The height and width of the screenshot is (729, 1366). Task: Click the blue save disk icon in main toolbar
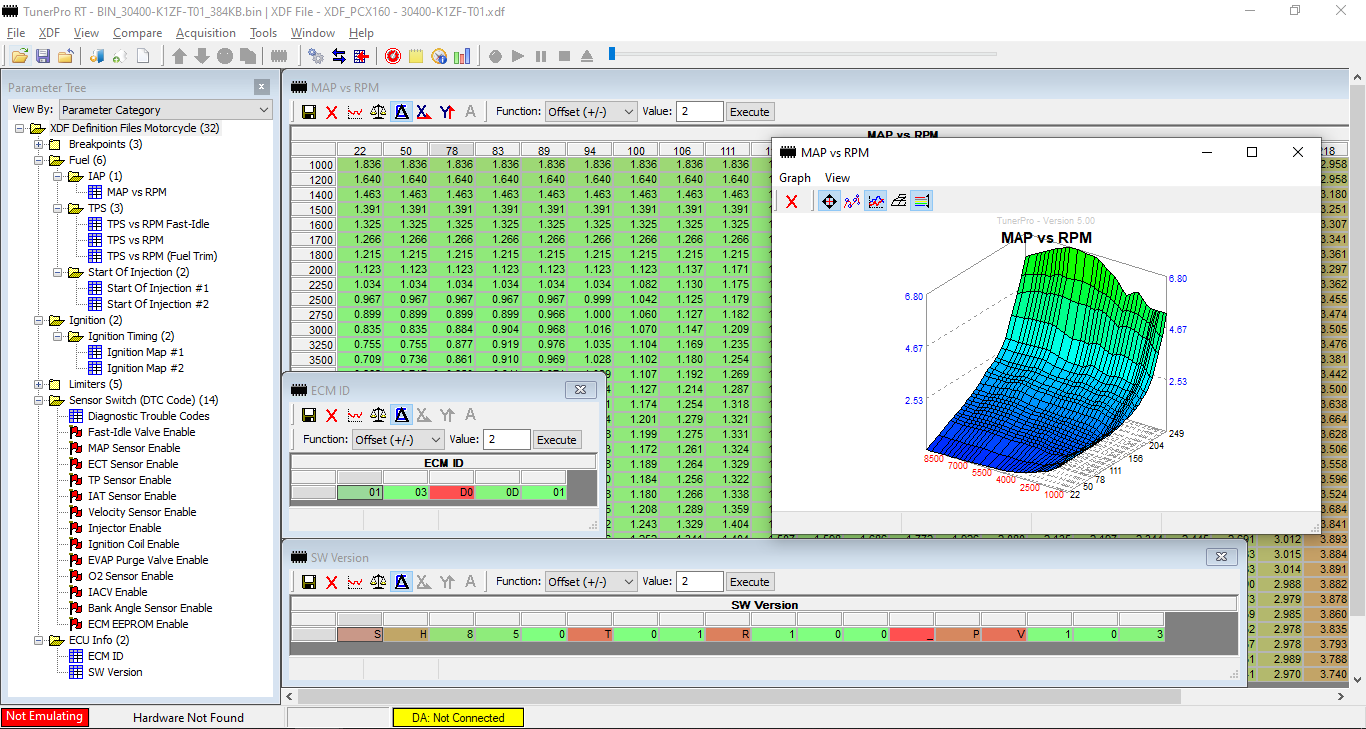[x=43, y=56]
